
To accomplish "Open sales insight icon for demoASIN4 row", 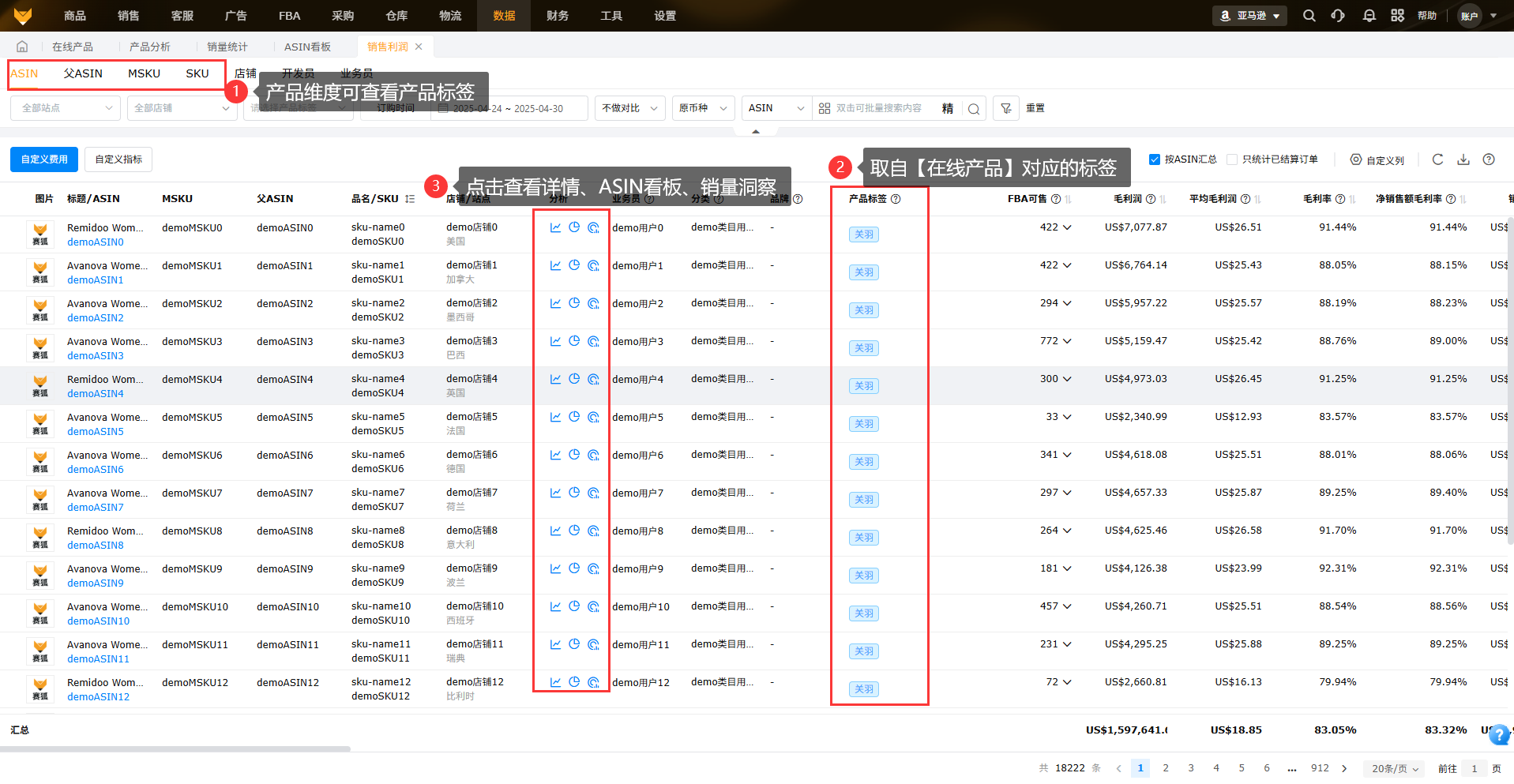I will coord(593,379).
